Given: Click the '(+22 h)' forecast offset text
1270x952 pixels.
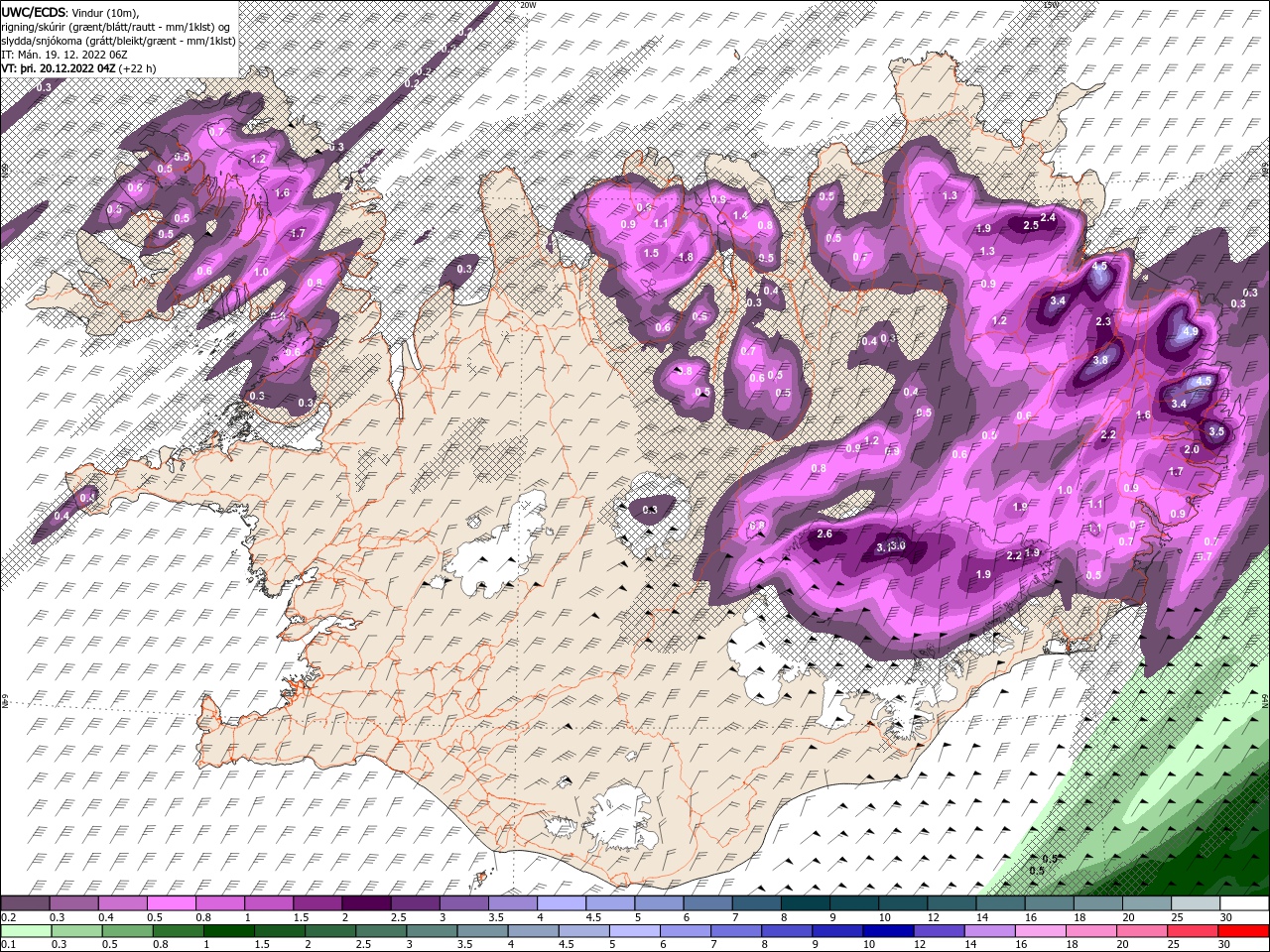Looking at the screenshot, I should 139,68.
